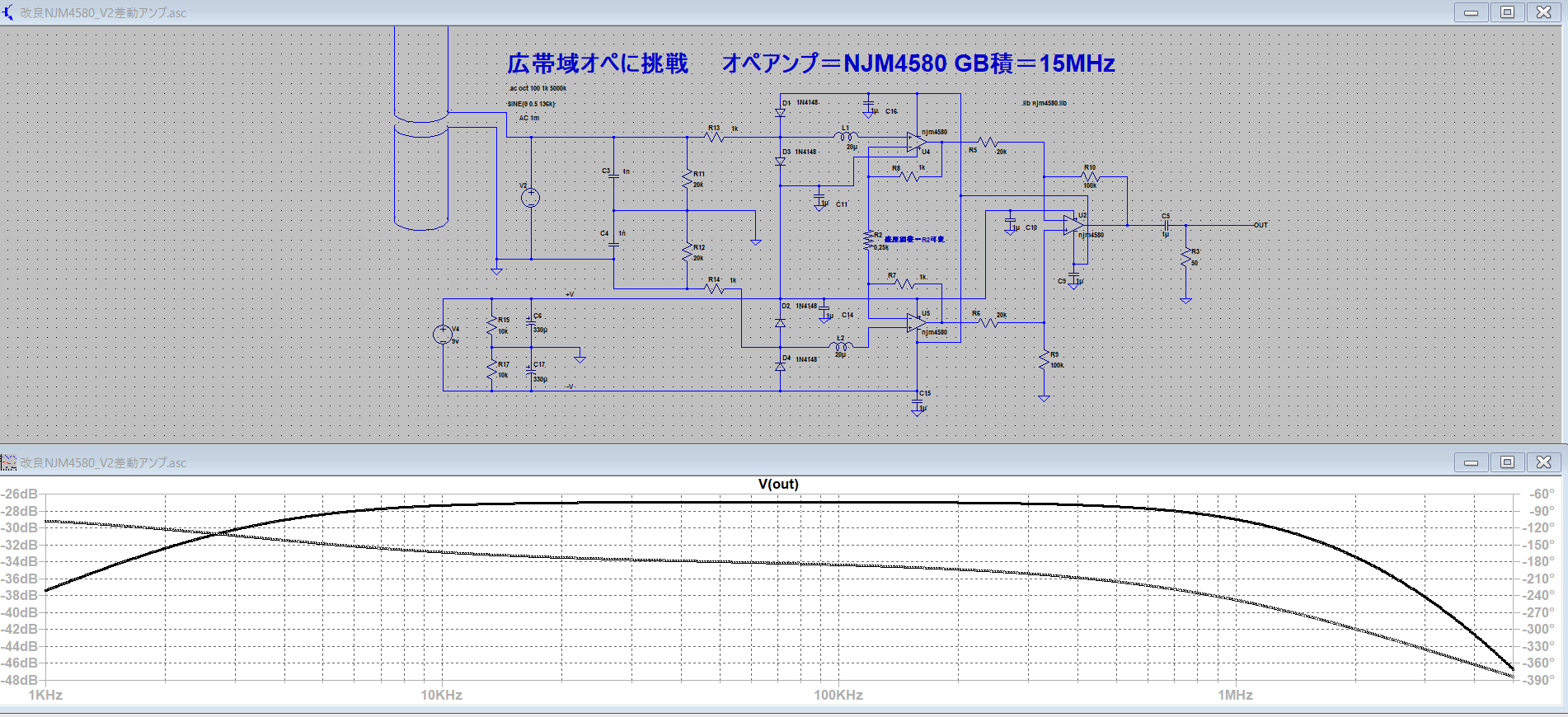Select capacitor C5 near the OUT node
Screen dimensions: 1568x717
[1166, 225]
